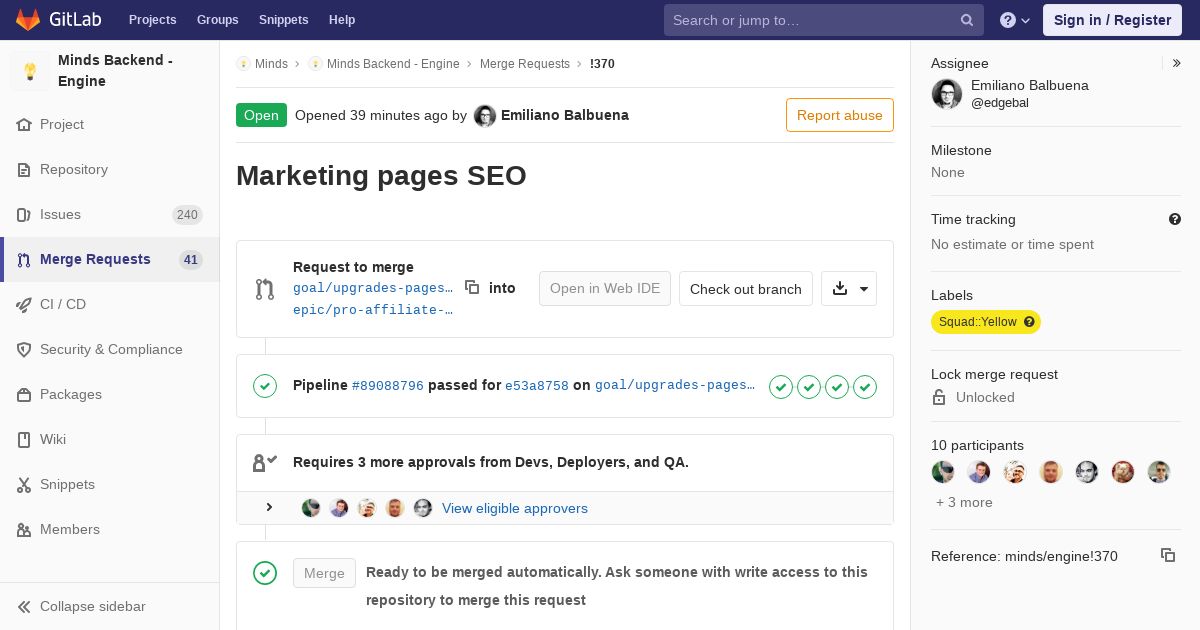Click the Issues count badge 240
The width and height of the screenshot is (1200, 630).
pos(187,214)
